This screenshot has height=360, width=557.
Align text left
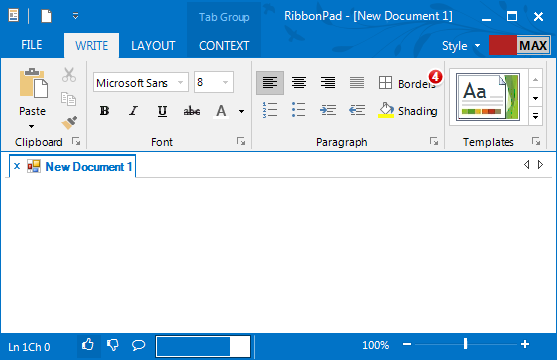point(270,83)
